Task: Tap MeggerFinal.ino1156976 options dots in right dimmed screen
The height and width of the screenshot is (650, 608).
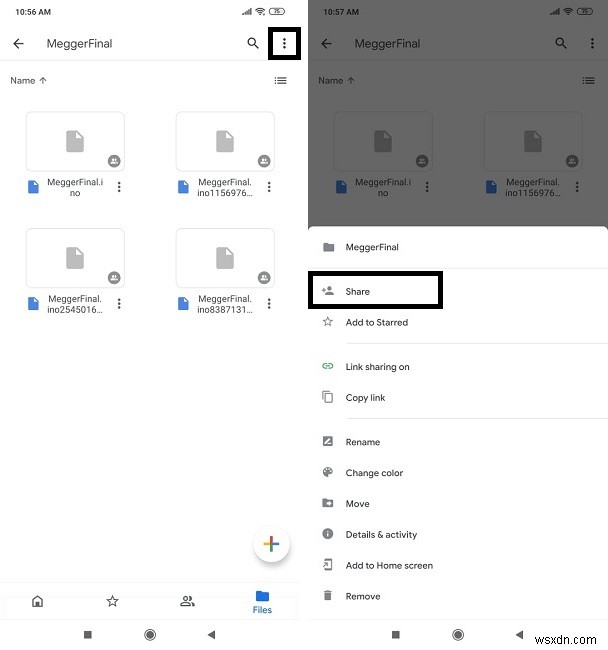Action: (577, 187)
